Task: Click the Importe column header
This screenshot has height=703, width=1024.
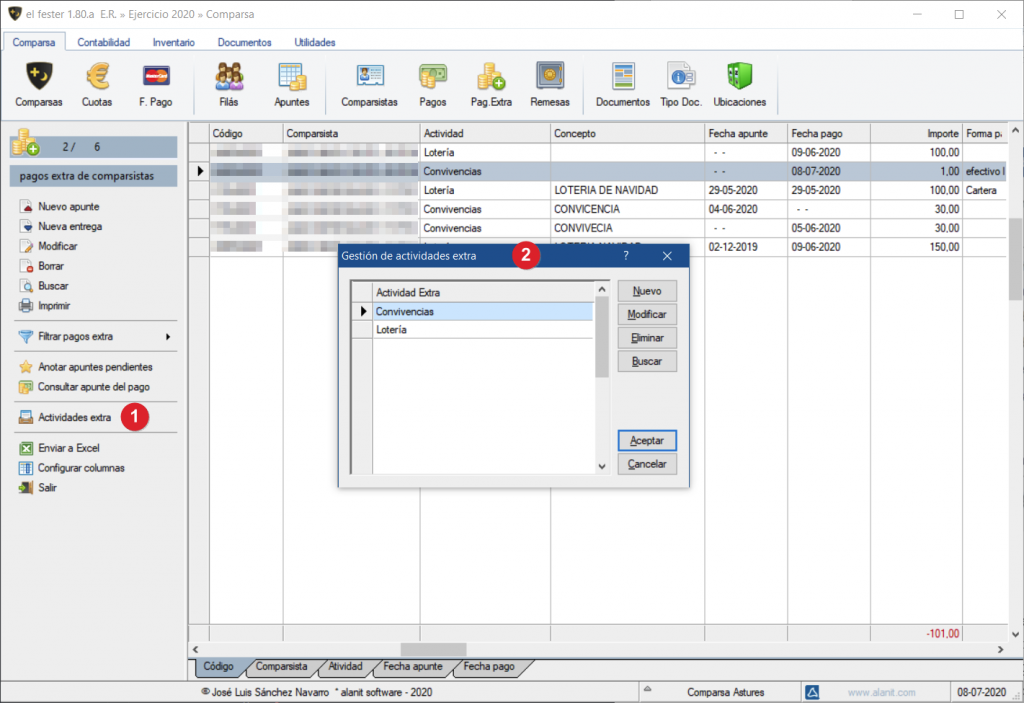Action: tap(915, 133)
